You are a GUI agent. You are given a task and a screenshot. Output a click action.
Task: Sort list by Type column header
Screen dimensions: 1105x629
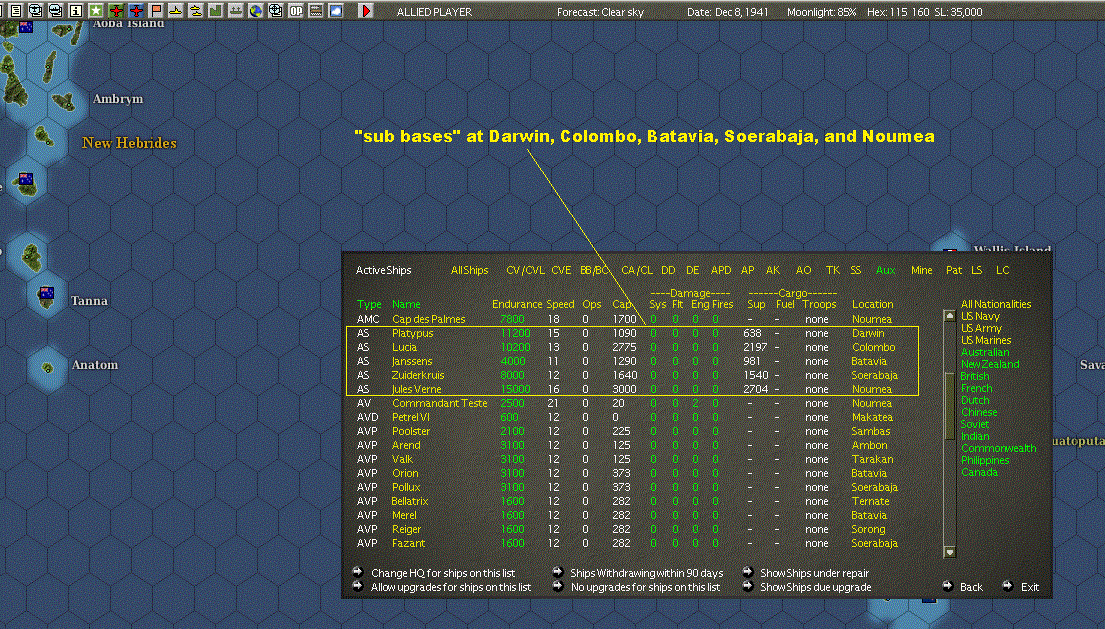point(369,304)
